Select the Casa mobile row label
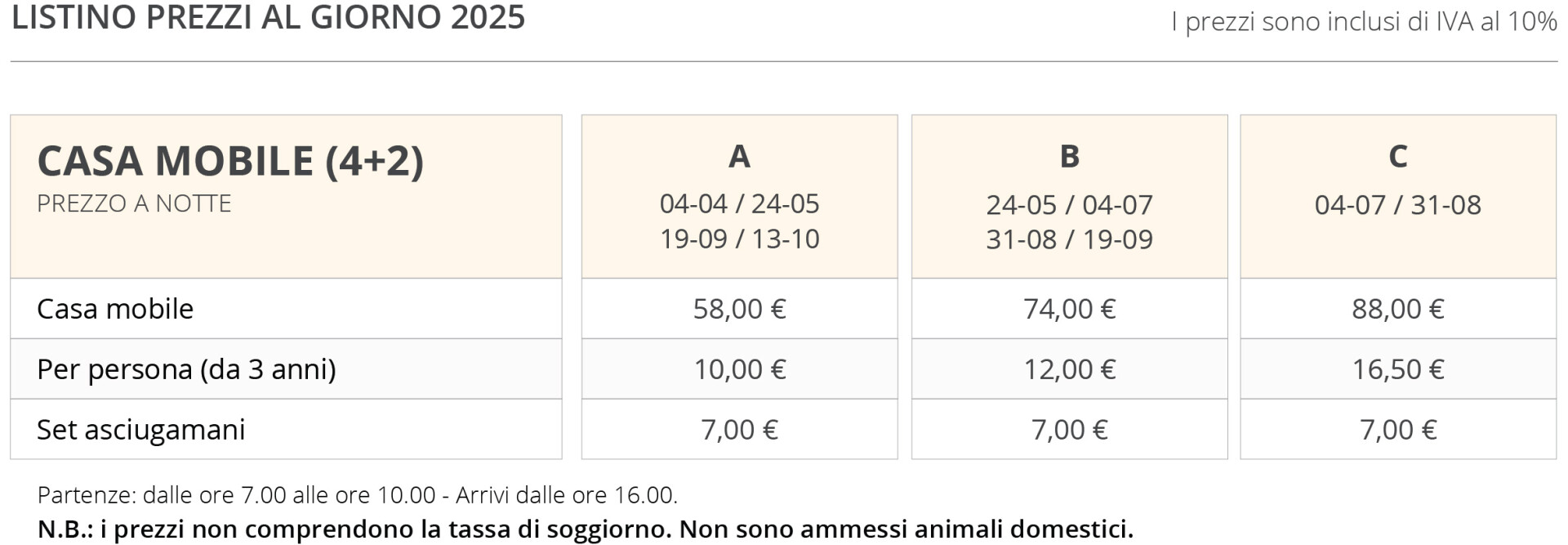 (115, 309)
